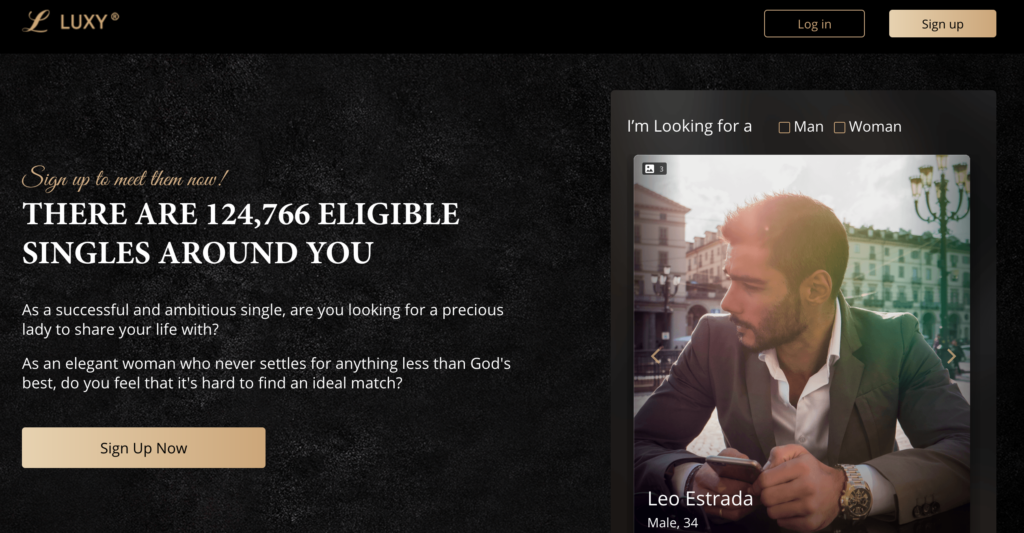Image resolution: width=1024 pixels, height=533 pixels.
Task: Advance to next profile photo with right arrow
Action: (x=951, y=356)
